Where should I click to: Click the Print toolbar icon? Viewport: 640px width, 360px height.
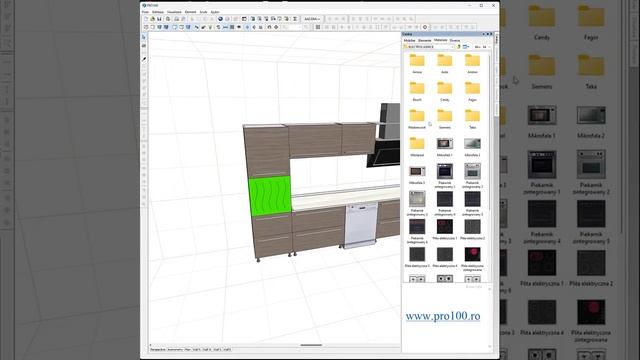click(176, 19)
